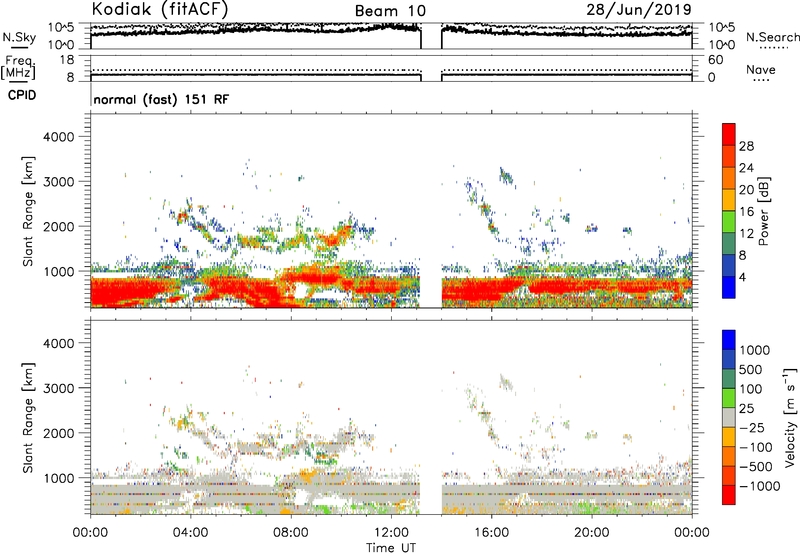Pick the light green 12–16 dB power bar segment
Viewport: 800px width, 554px height.
point(729,222)
